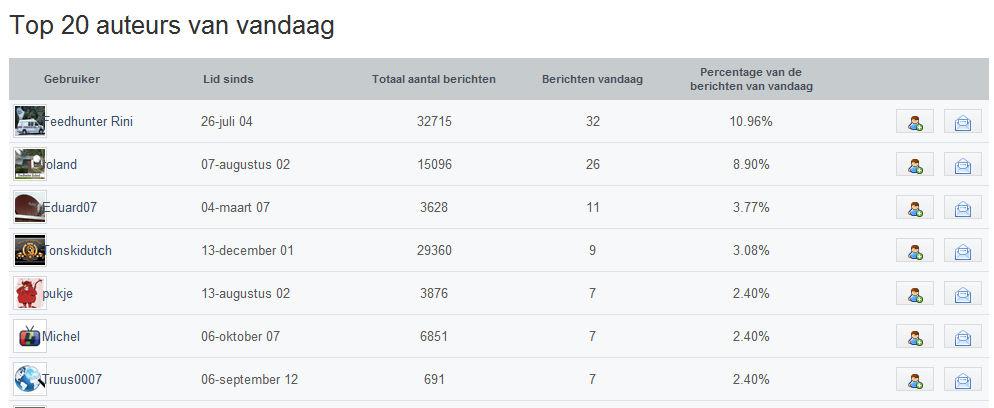994x408 pixels.
Task: Send a message to Michel
Action: click(962, 336)
